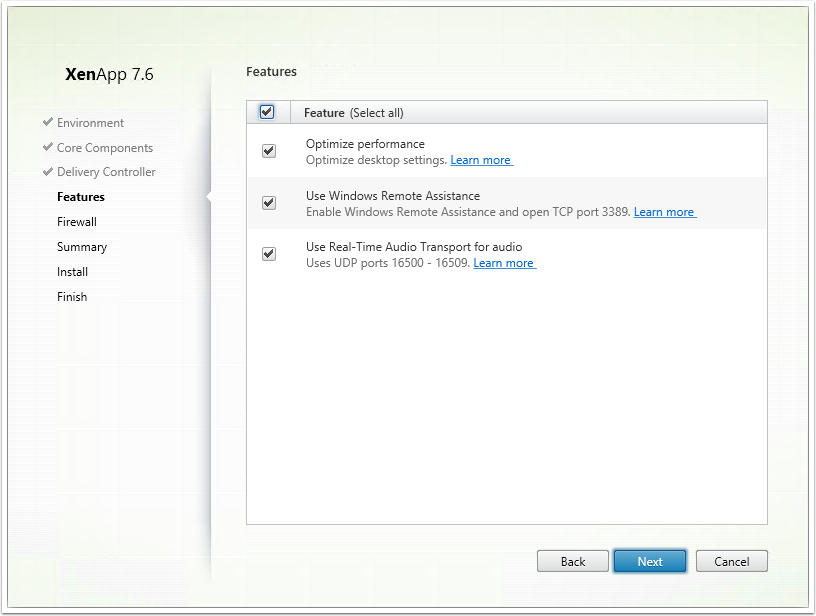Go Back to the previous step
Image resolution: width=816 pixels, height=616 pixels.
[573, 561]
